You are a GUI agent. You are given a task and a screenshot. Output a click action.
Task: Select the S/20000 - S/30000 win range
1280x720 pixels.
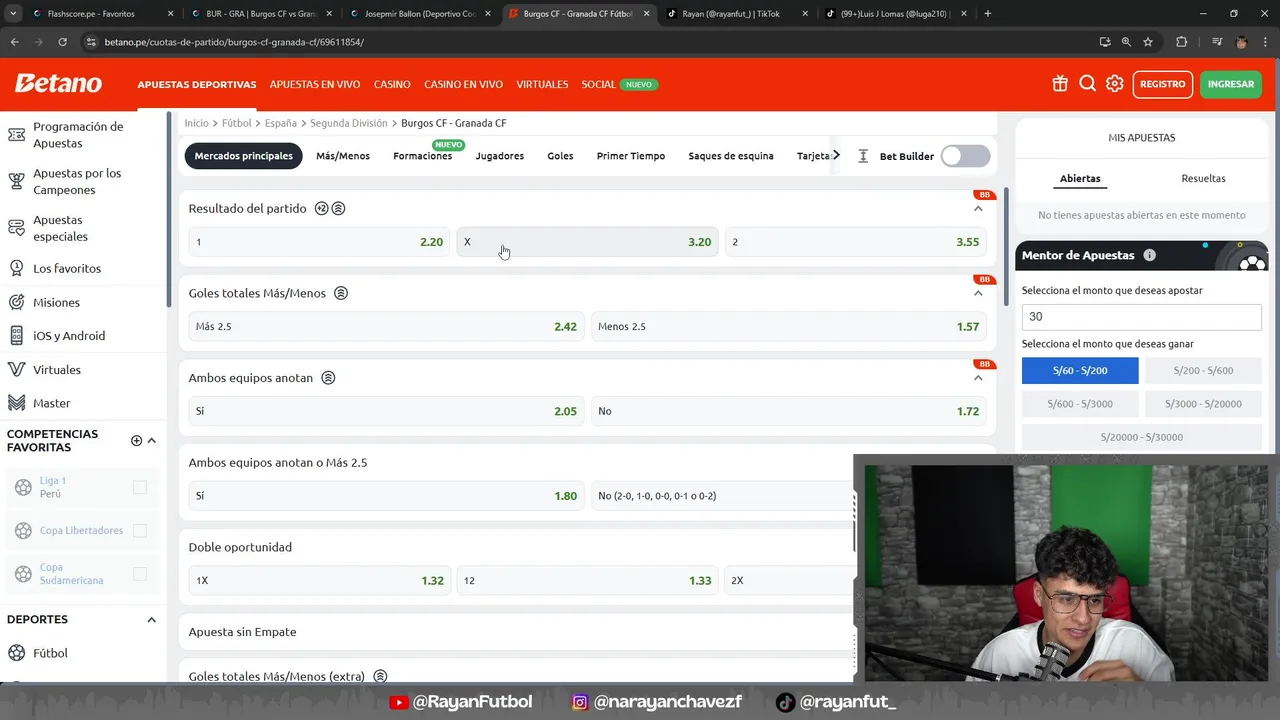(x=1141, y=437)
